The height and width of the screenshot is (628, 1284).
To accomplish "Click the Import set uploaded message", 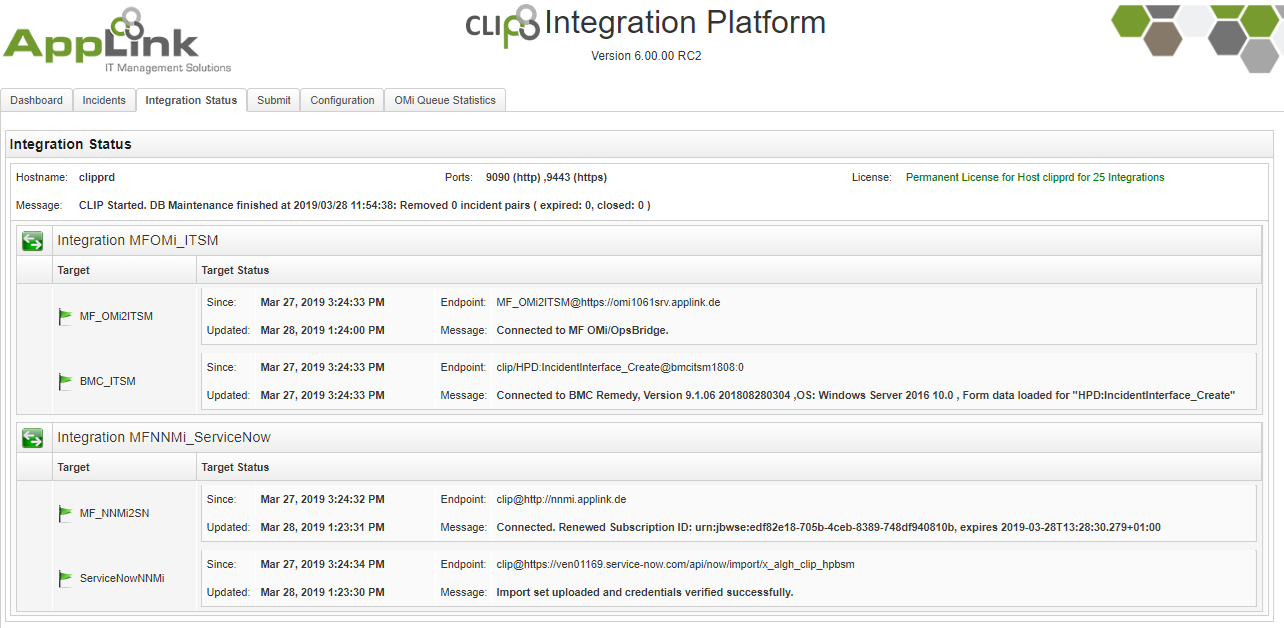I will point(645,592).
